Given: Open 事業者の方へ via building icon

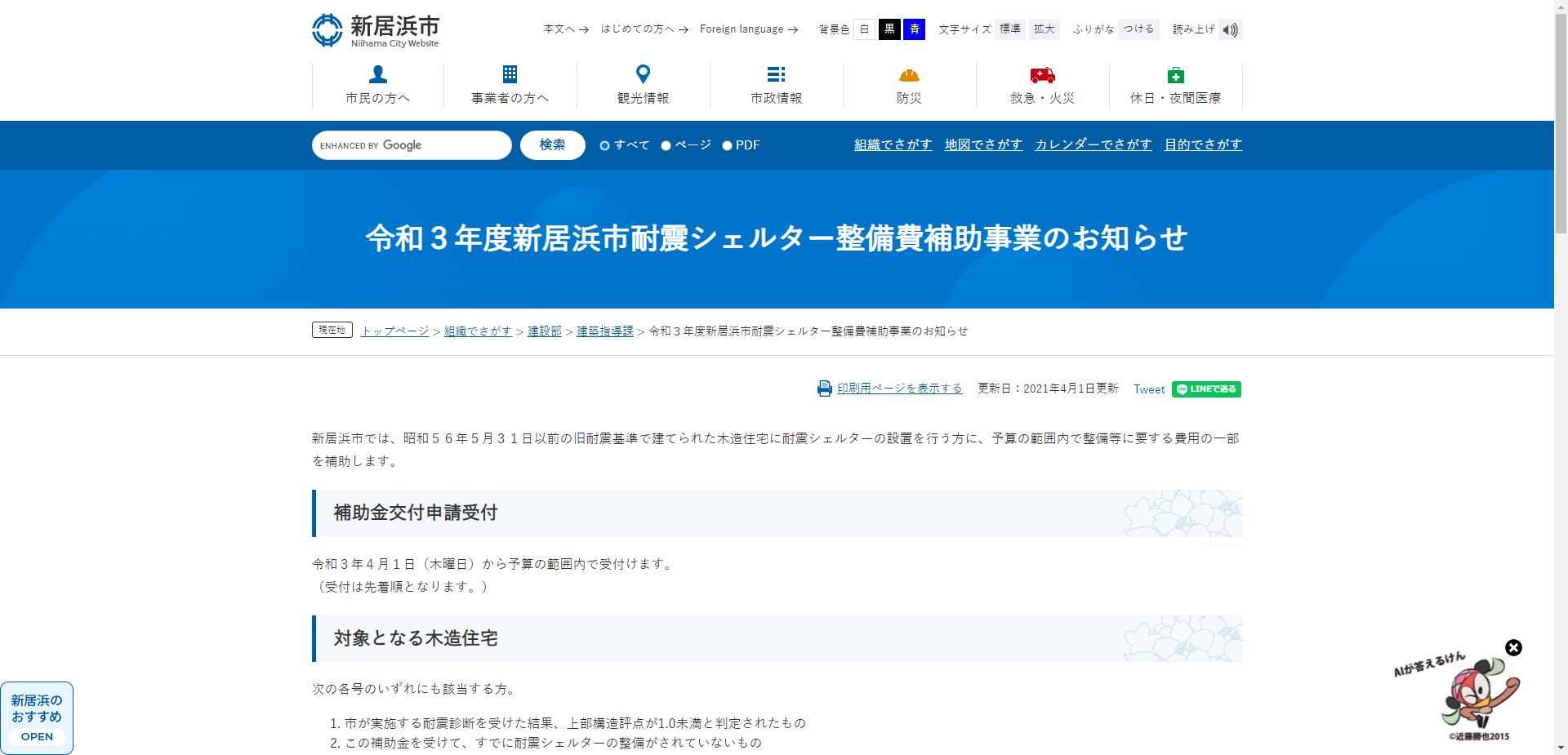Looking at the screenshot, I should pos(510,74).
